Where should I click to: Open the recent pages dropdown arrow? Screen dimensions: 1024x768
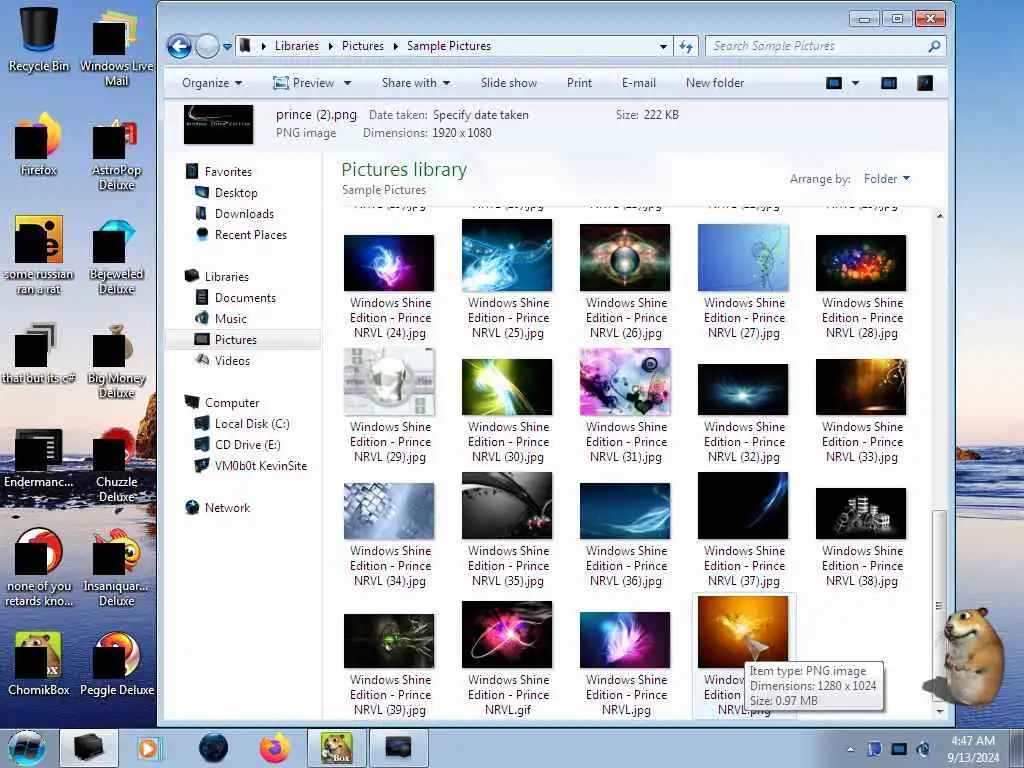tap(227, 47)
